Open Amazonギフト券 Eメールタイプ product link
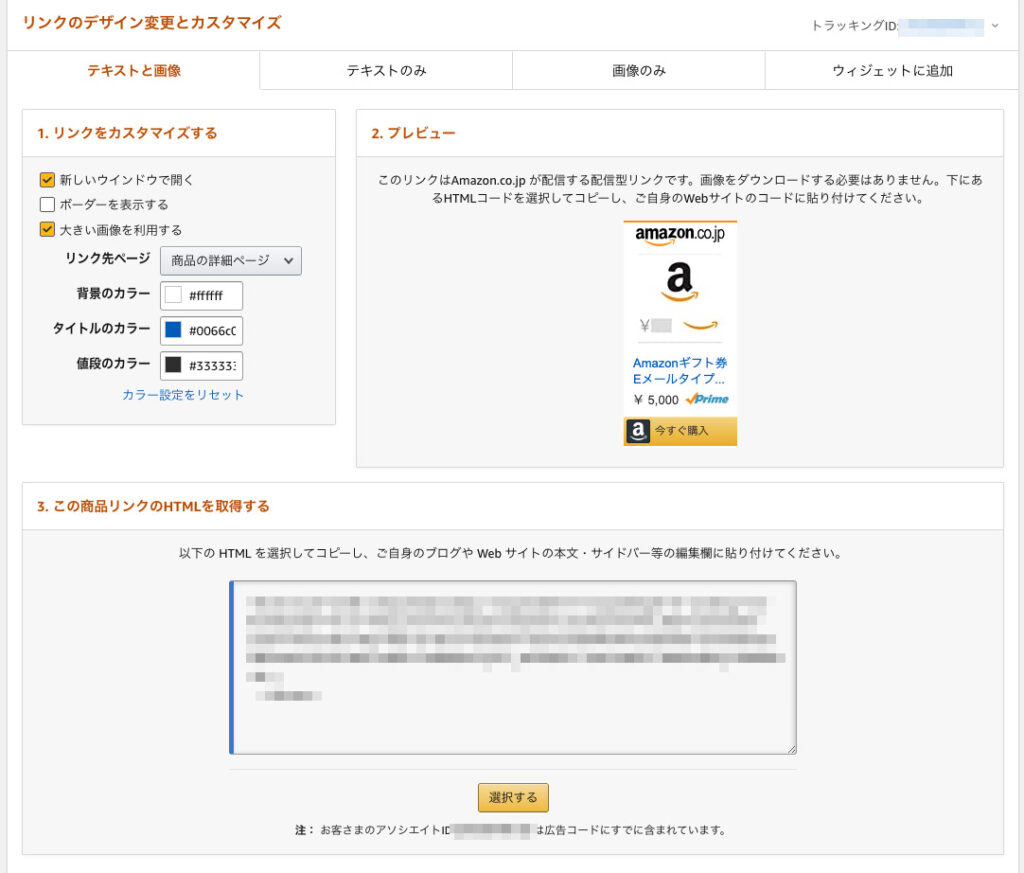1024x873 pixels. tap(679, 370)
